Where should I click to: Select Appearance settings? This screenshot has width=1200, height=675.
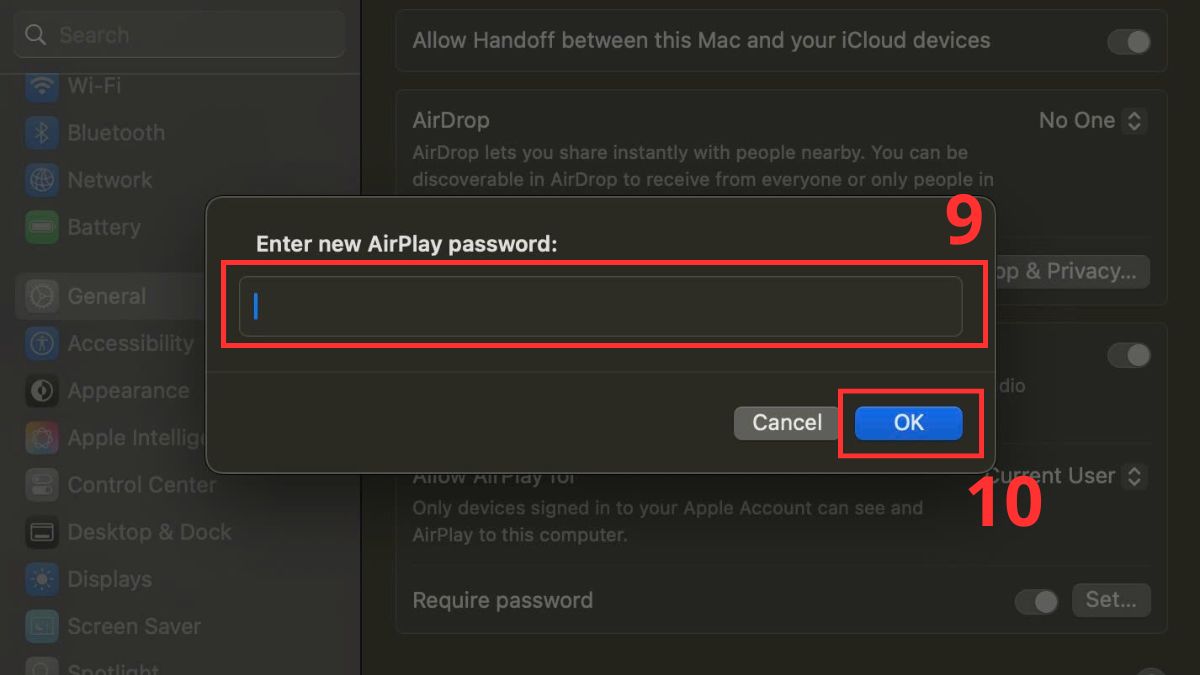pos(127,390)
